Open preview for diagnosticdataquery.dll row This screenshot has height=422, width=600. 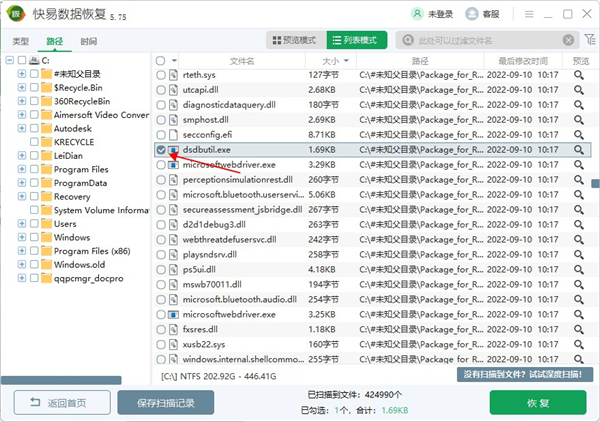click(x=579, y=105)
